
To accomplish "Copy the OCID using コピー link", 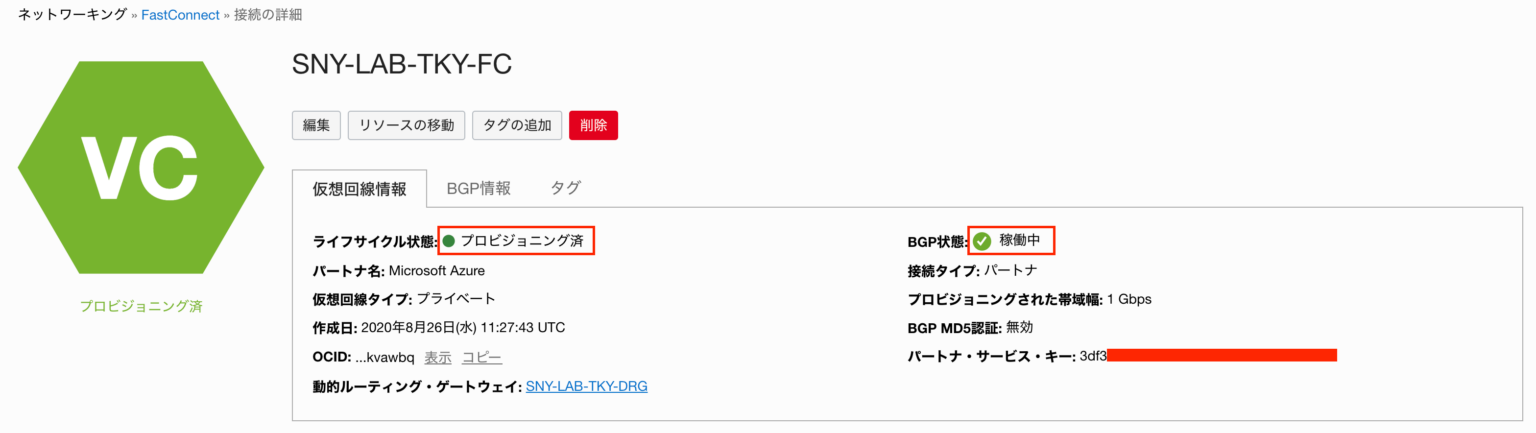I will tap(482, 357).
